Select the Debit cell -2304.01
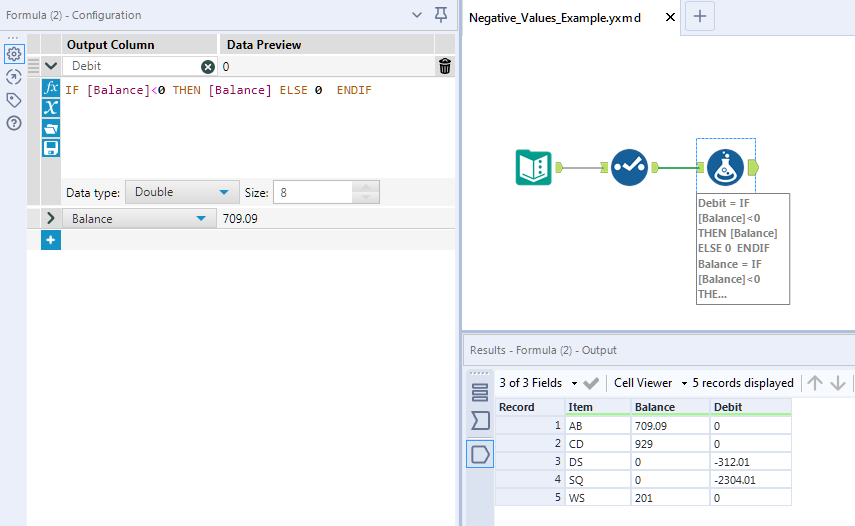The width and height of the screenshot is (855, 526). pyautogui.click(x=750, y=480)
